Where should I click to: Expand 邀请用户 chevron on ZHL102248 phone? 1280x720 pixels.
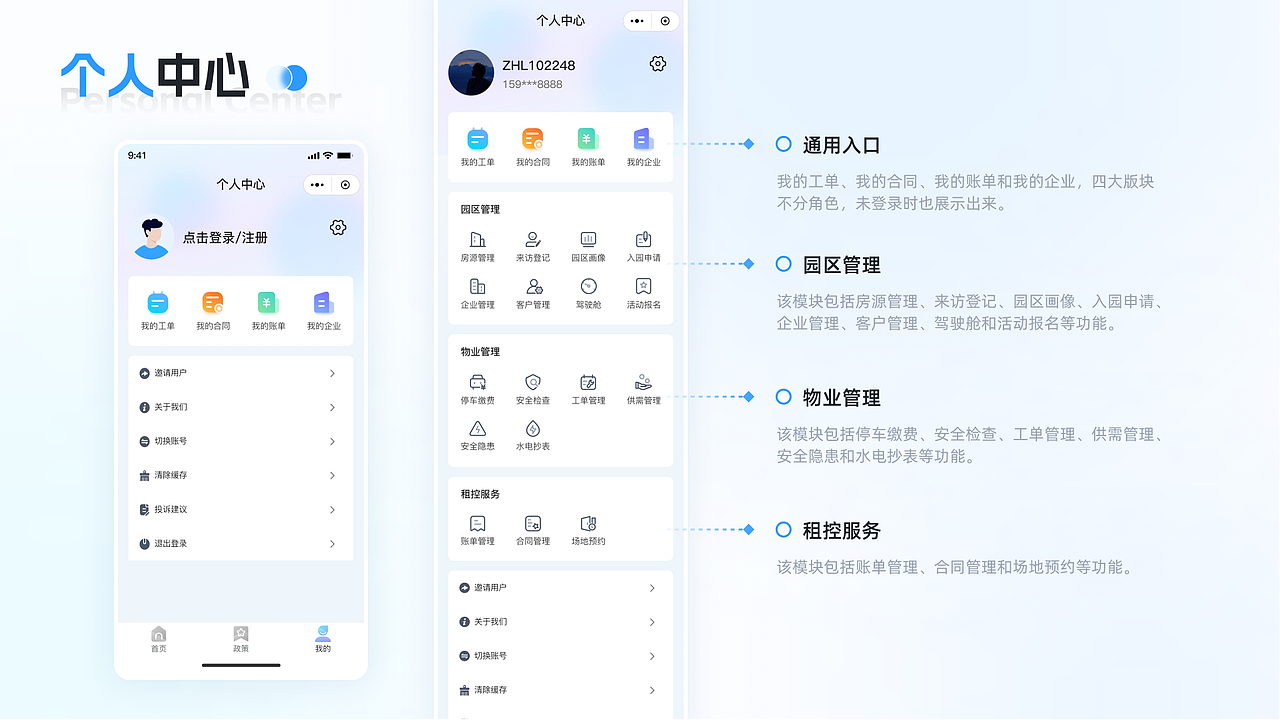(x=652, y=588)
